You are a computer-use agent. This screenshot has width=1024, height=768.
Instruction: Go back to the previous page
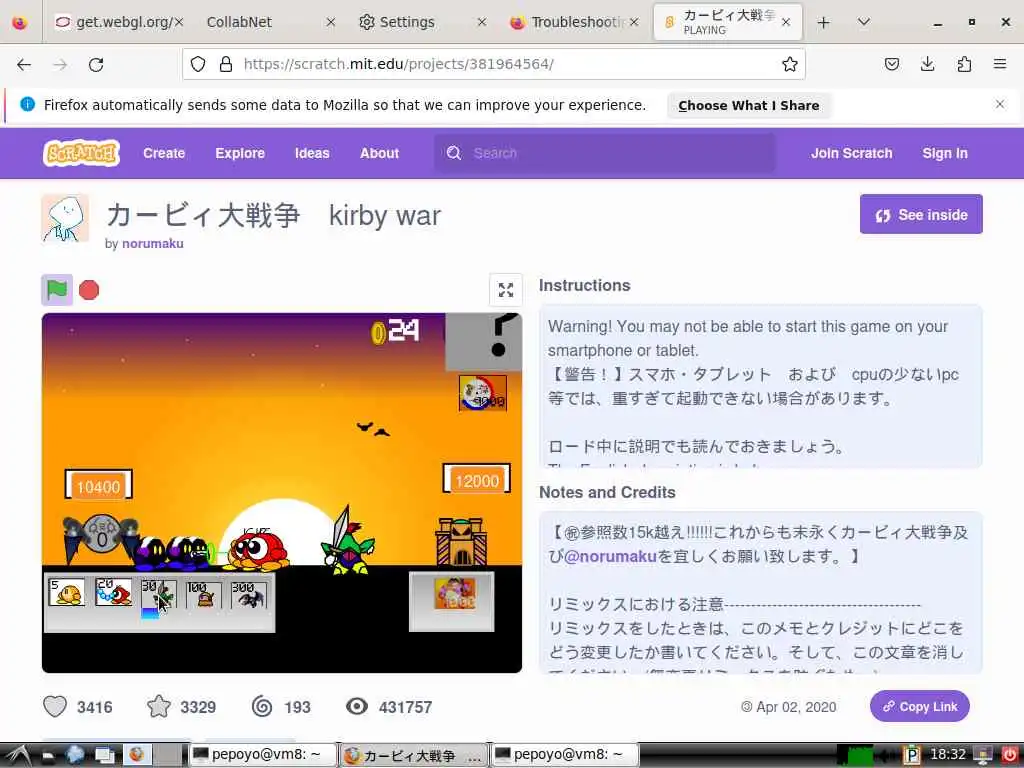pyautogui.click(x=24, y=64)
